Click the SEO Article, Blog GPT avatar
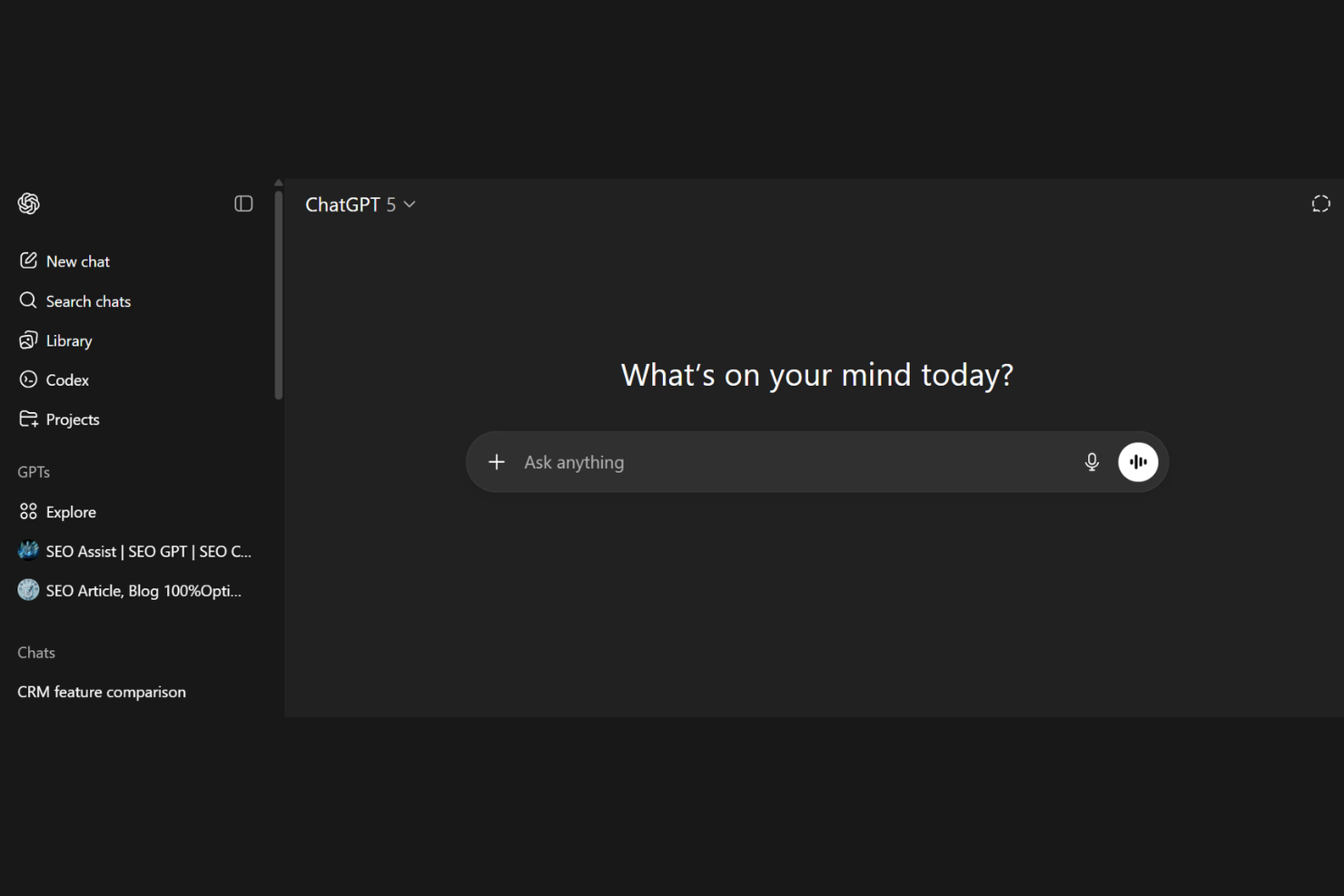1344x896 pixels. click(x=28, y=590)
